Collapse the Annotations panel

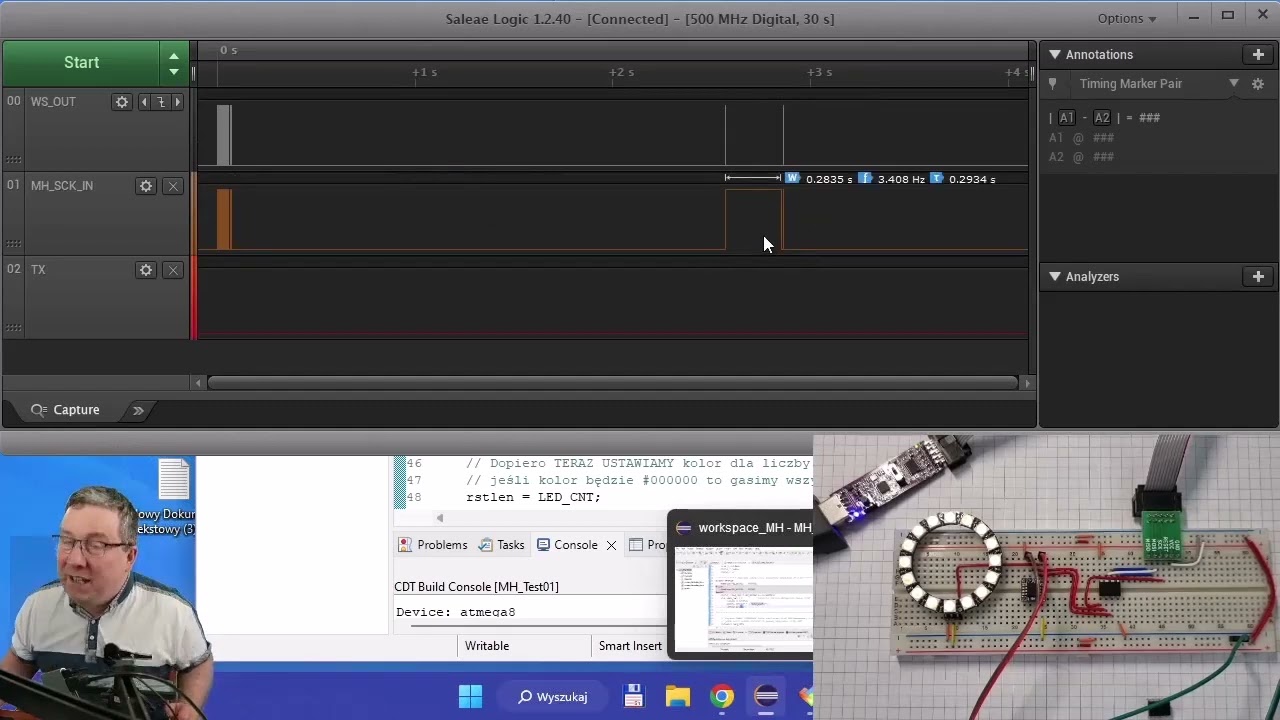(x=1054, y=55)
